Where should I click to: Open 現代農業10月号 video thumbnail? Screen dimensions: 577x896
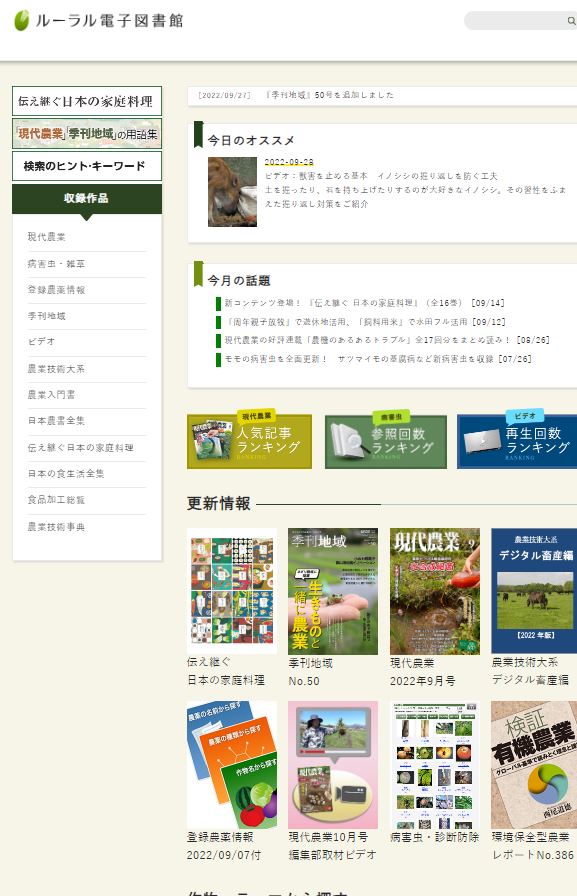tap(332, 765)
